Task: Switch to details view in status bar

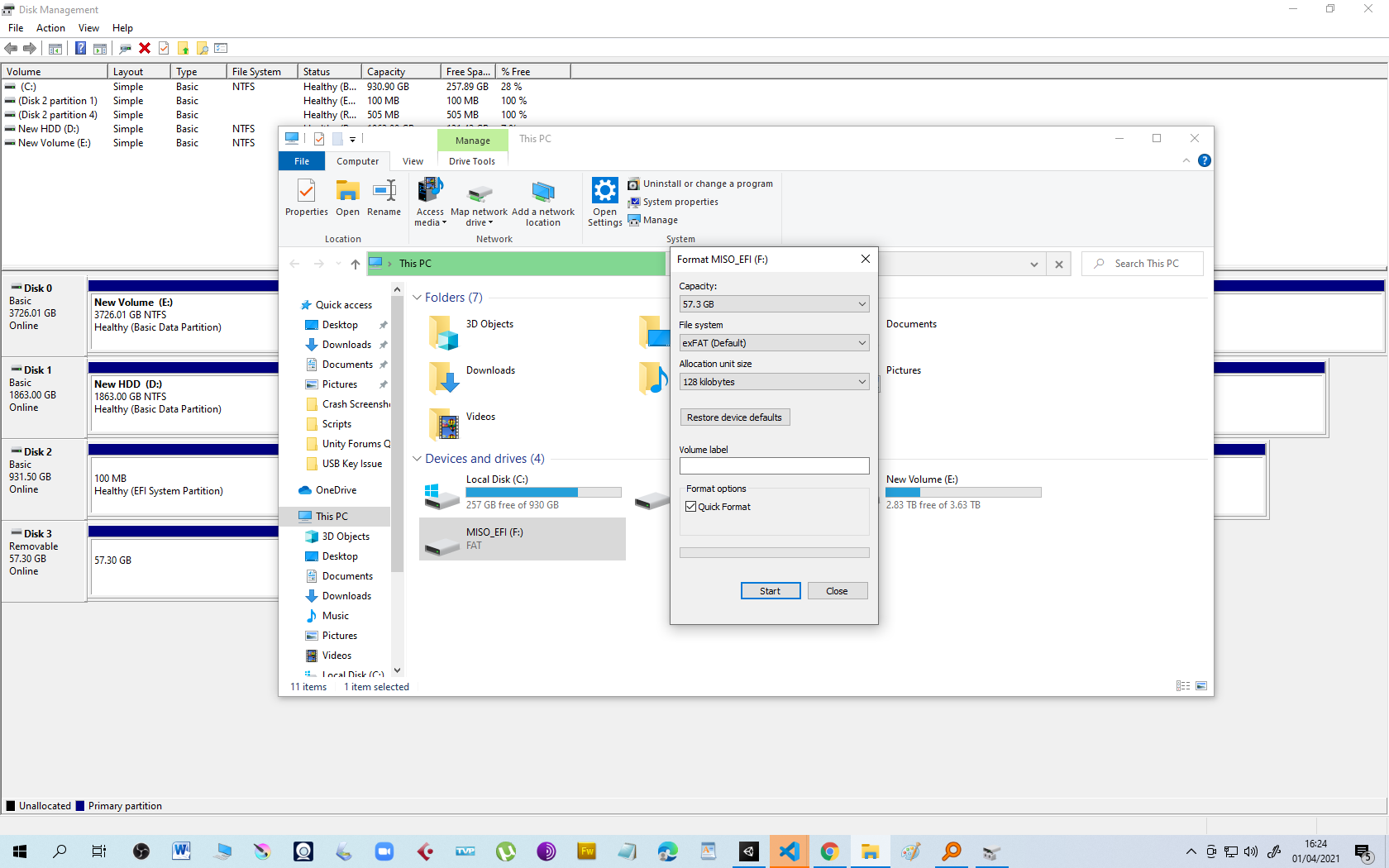Action: point(1183,686)
